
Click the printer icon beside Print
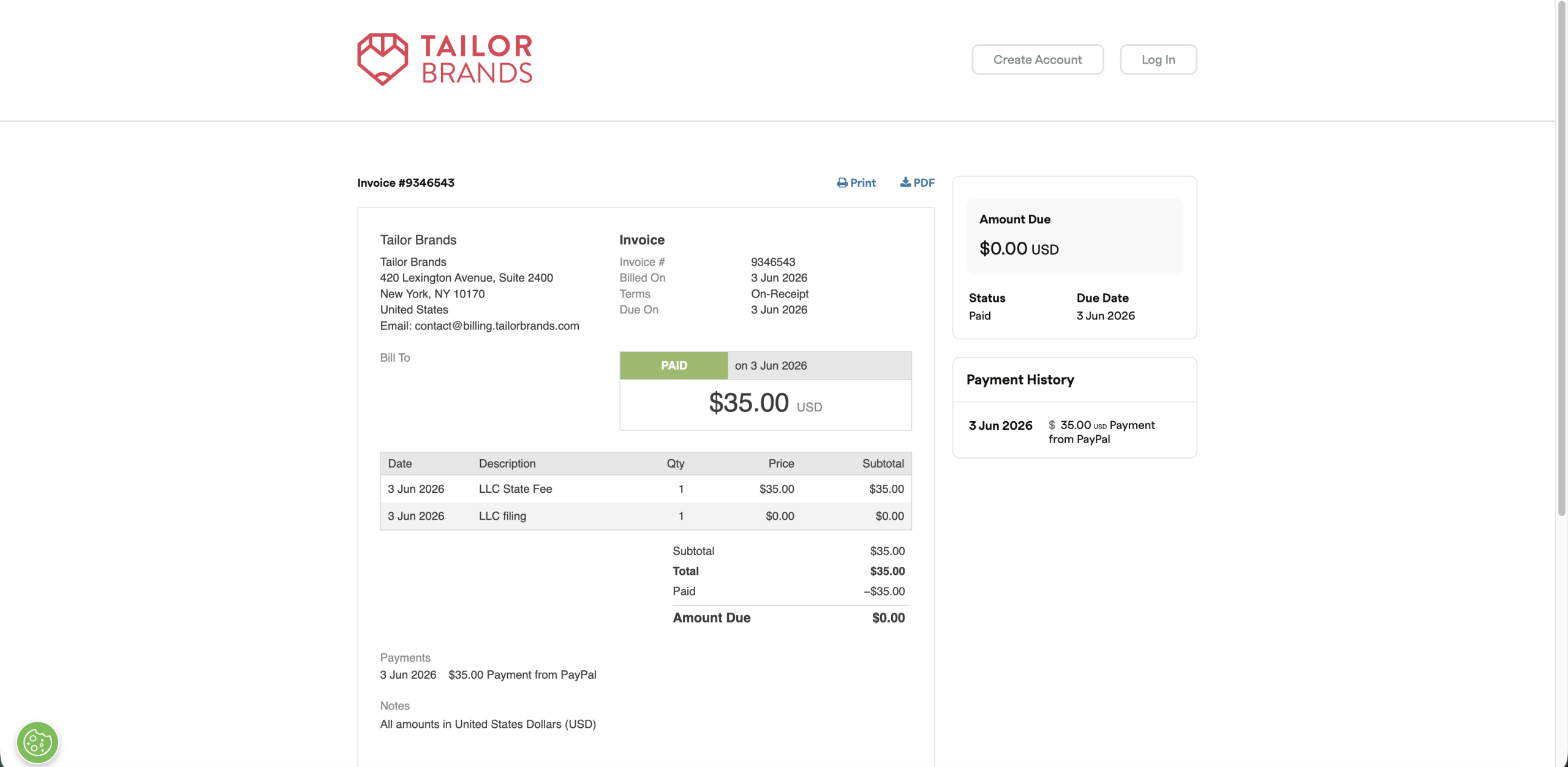842,182
